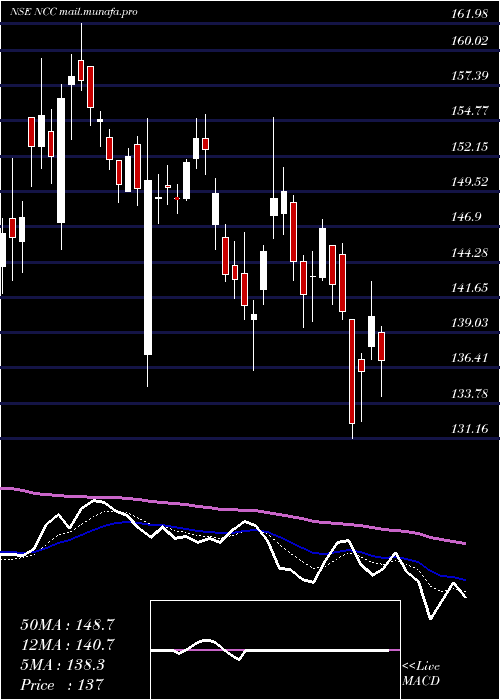
Task: Select the 160.02 price axis label
Action: (471, 41)
